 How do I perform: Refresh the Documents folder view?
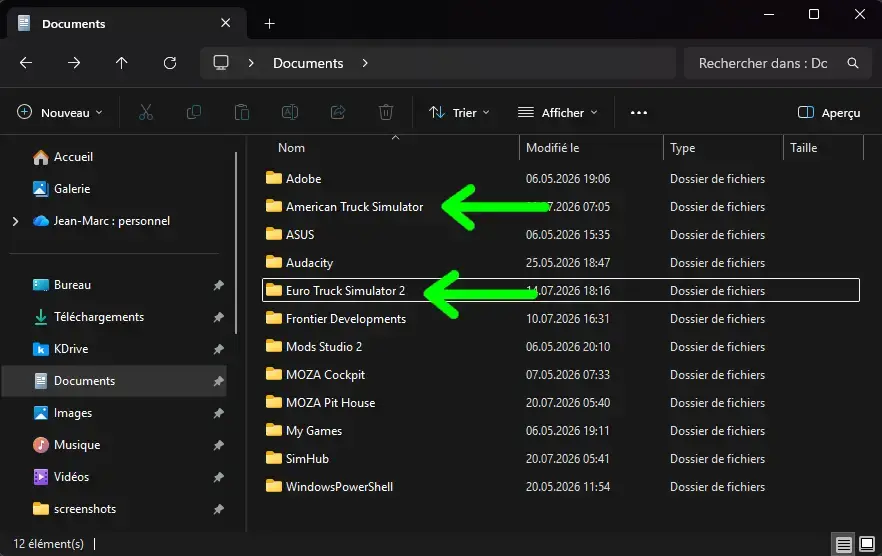coord(170,63)
